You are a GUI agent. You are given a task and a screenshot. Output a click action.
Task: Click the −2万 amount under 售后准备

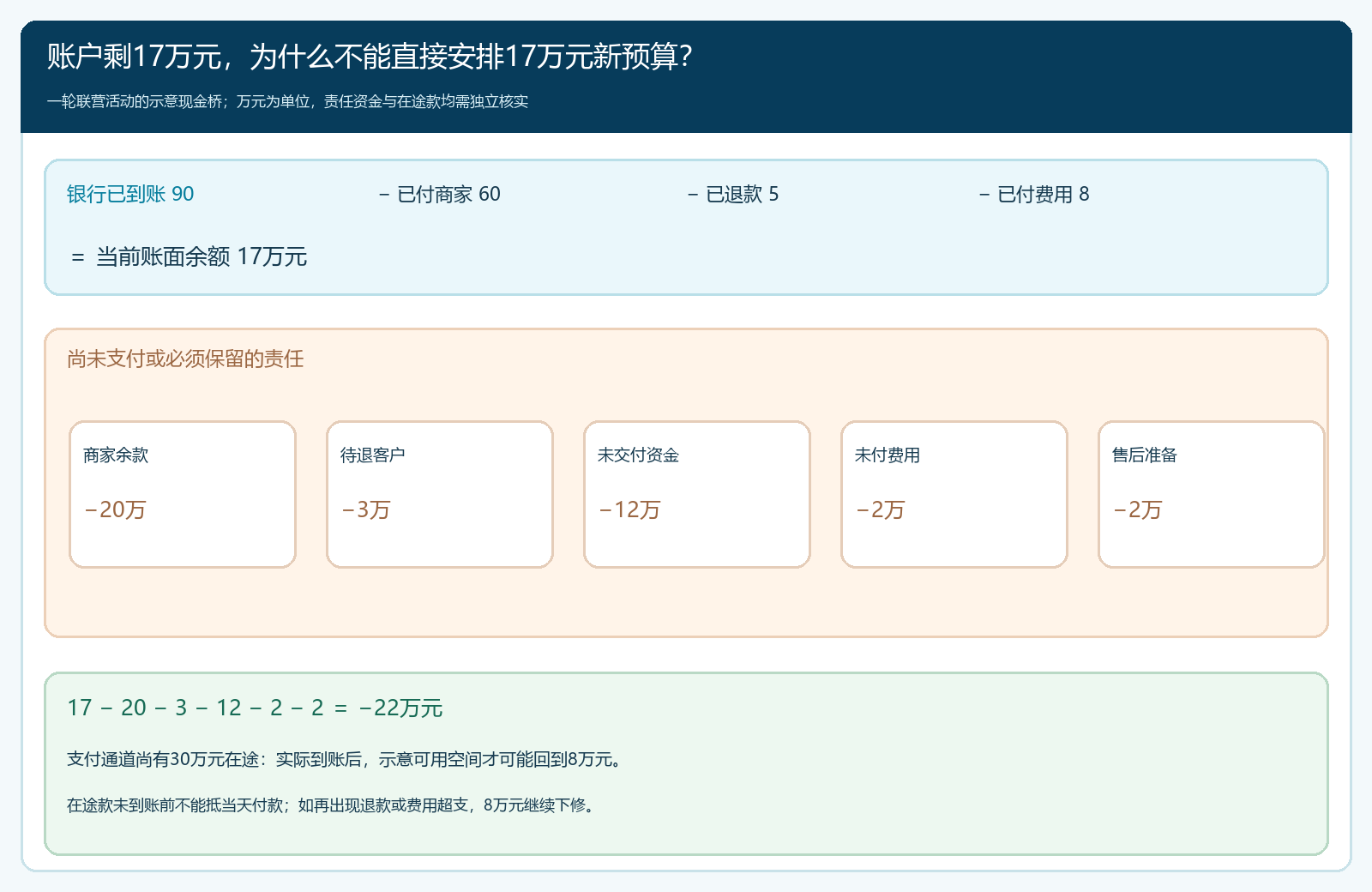click(x=1137, y=509)
